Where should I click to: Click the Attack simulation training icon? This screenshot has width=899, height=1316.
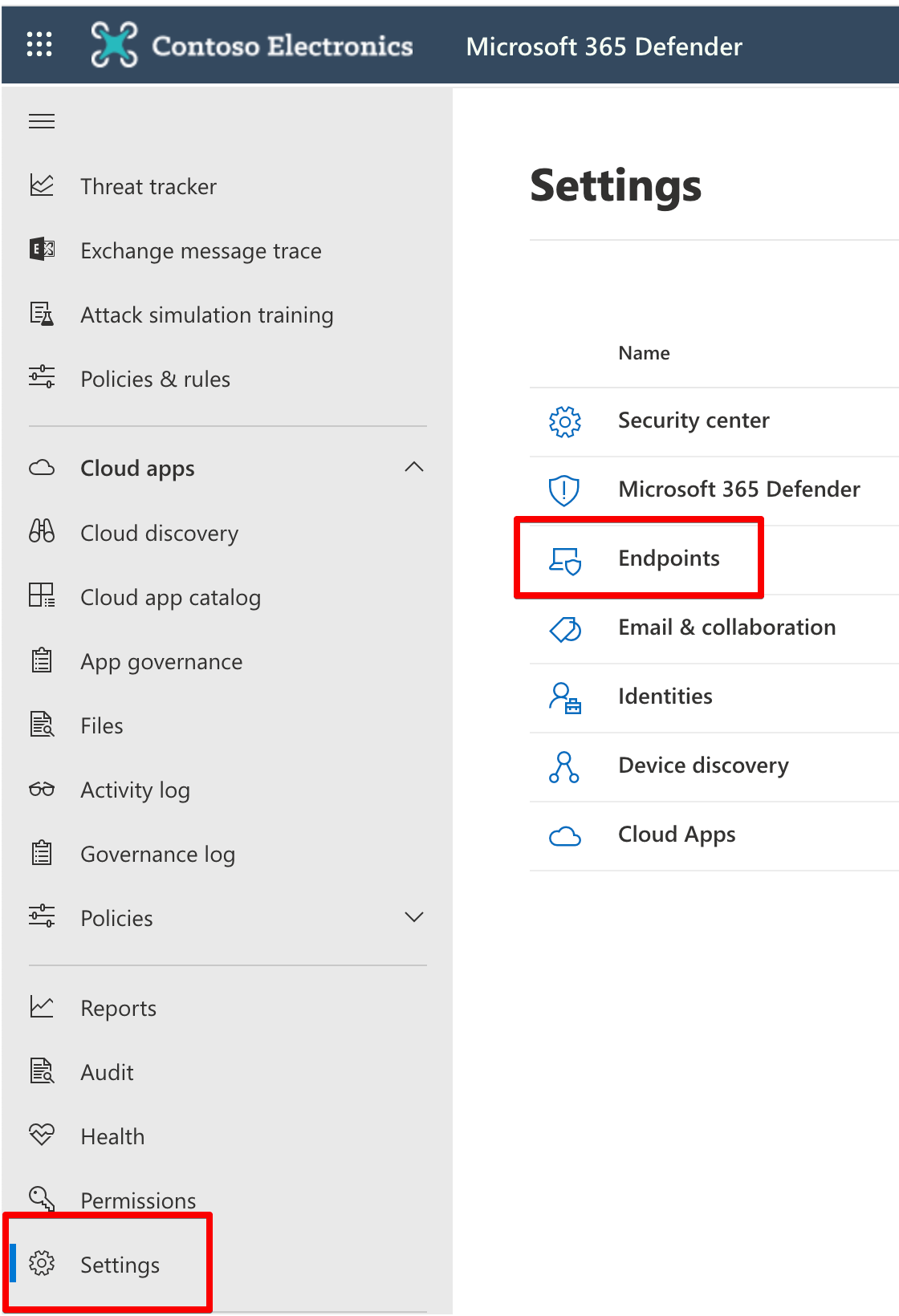pyautogui.click(x=42, y=314)
